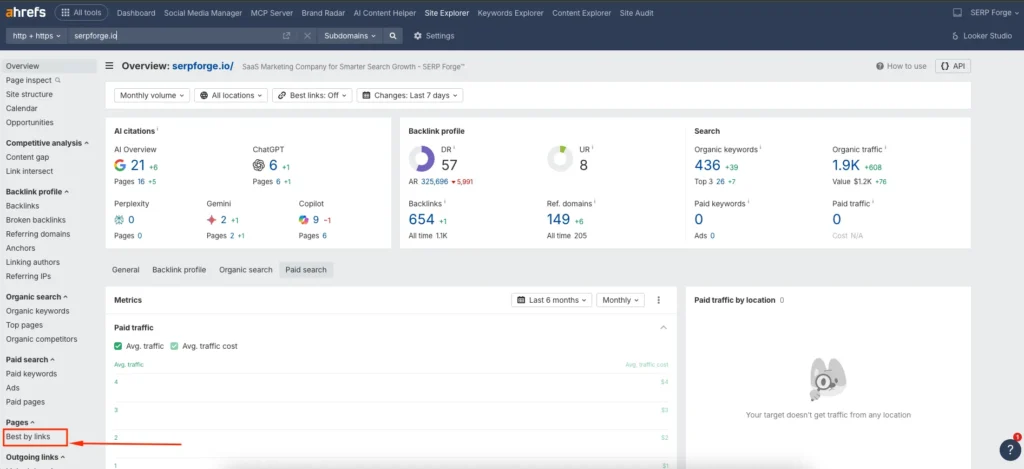Image resolution: width=1024 pixels, height=469 pixels.
Task: Click the API button
Action: pos(952,66)
